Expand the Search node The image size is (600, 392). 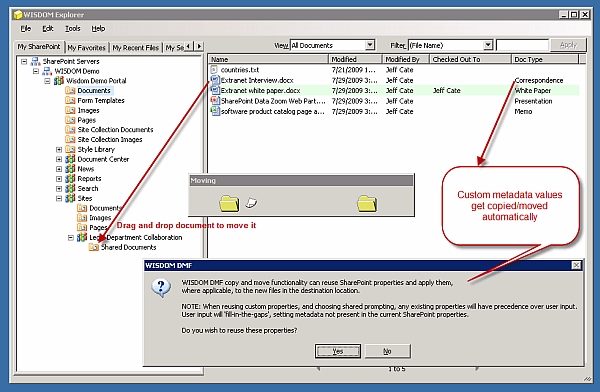tap(59, 188)
